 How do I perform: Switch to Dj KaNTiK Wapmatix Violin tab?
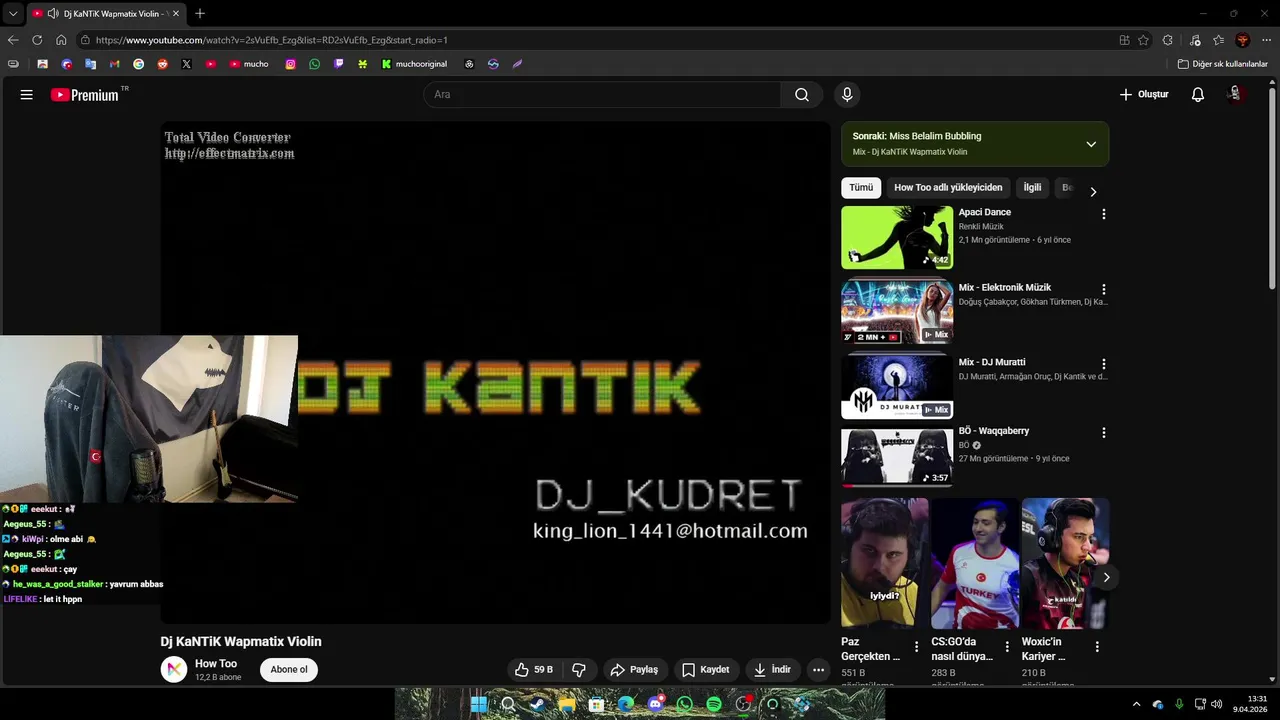pyautogui.click(x=106, y=14)
